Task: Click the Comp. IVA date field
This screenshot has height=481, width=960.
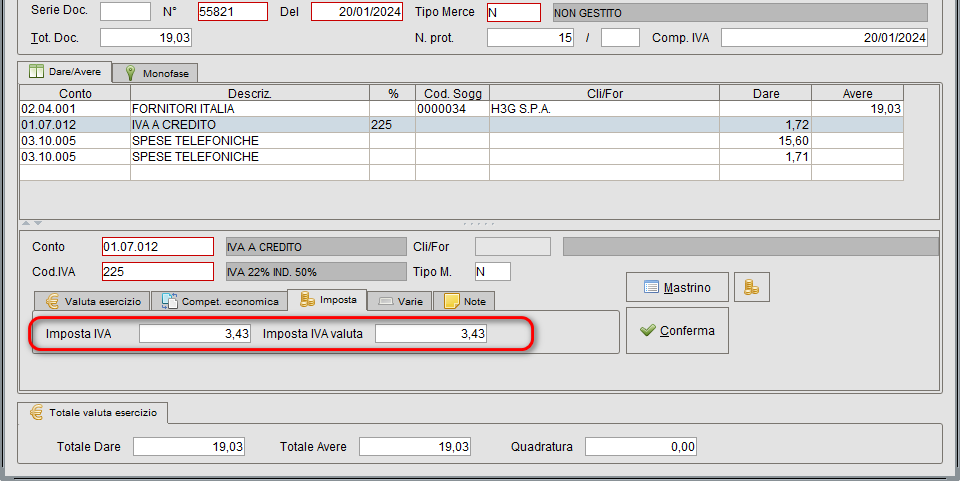Action: 824,37
